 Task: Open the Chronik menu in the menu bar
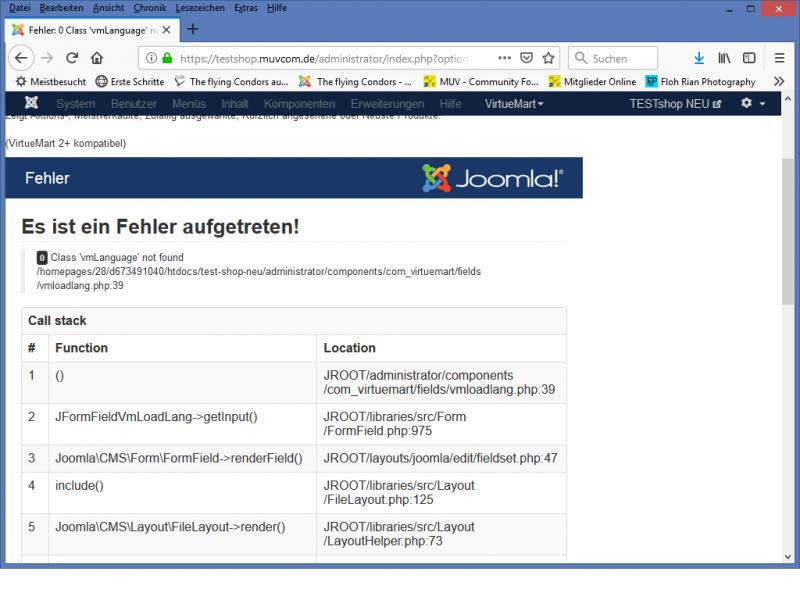tap(150, 8)
